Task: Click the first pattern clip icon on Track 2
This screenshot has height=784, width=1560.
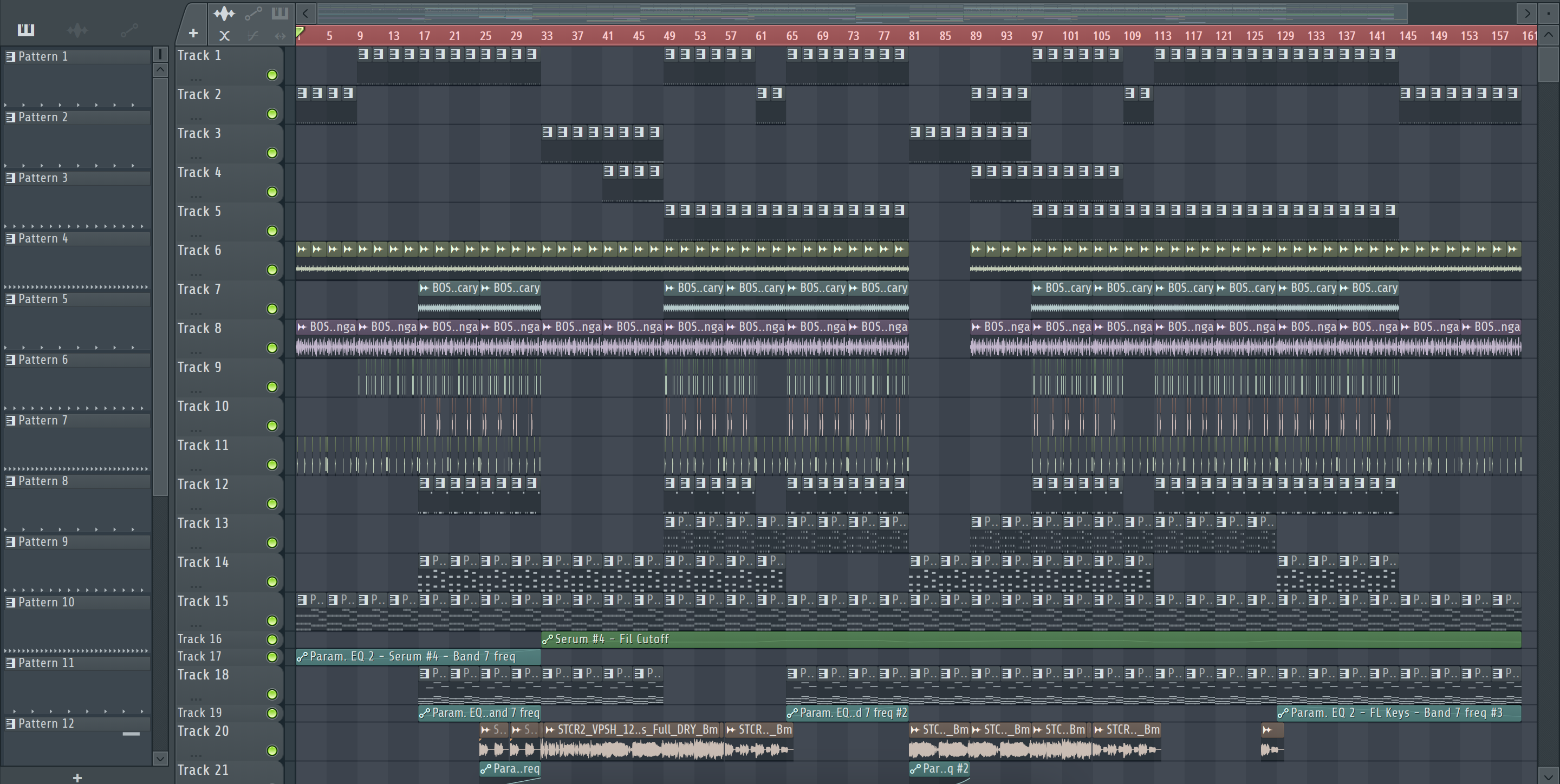Action: pyautogui.click(x=302, y=93)
